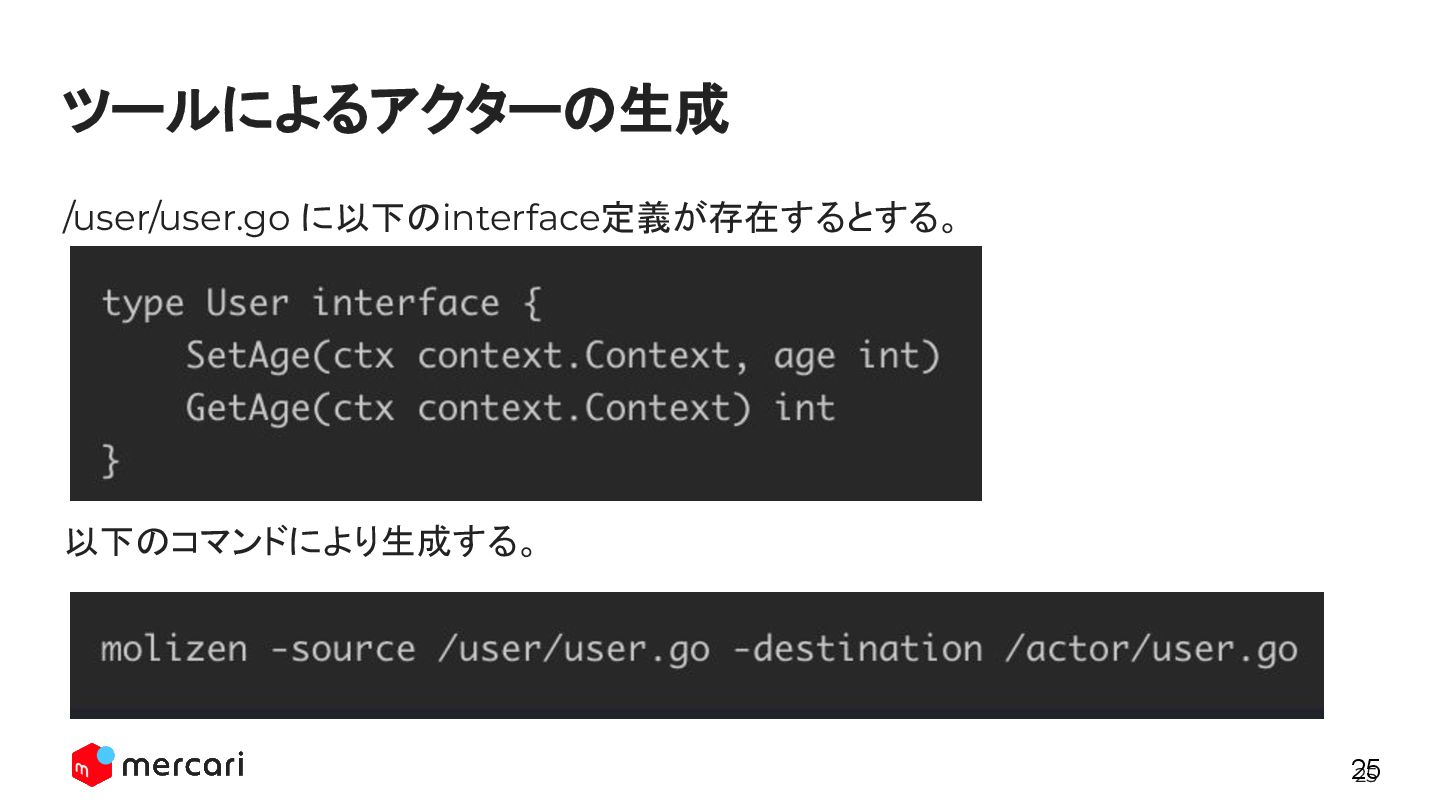Click 'age int' parameter in SetAge line
Viewport: 1440px width, 810px height.
coord(856,356)
